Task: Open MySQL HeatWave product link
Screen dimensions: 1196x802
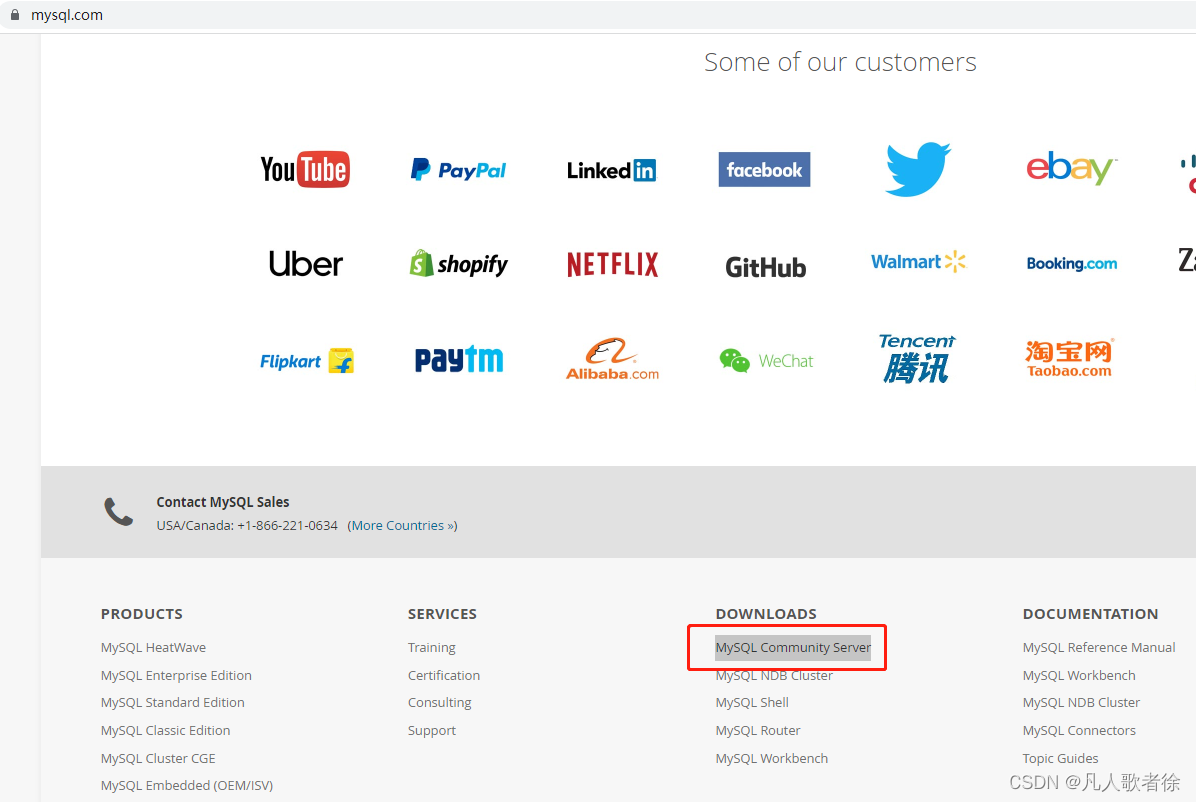Action: pyautogui.click(x=153, y=647)
